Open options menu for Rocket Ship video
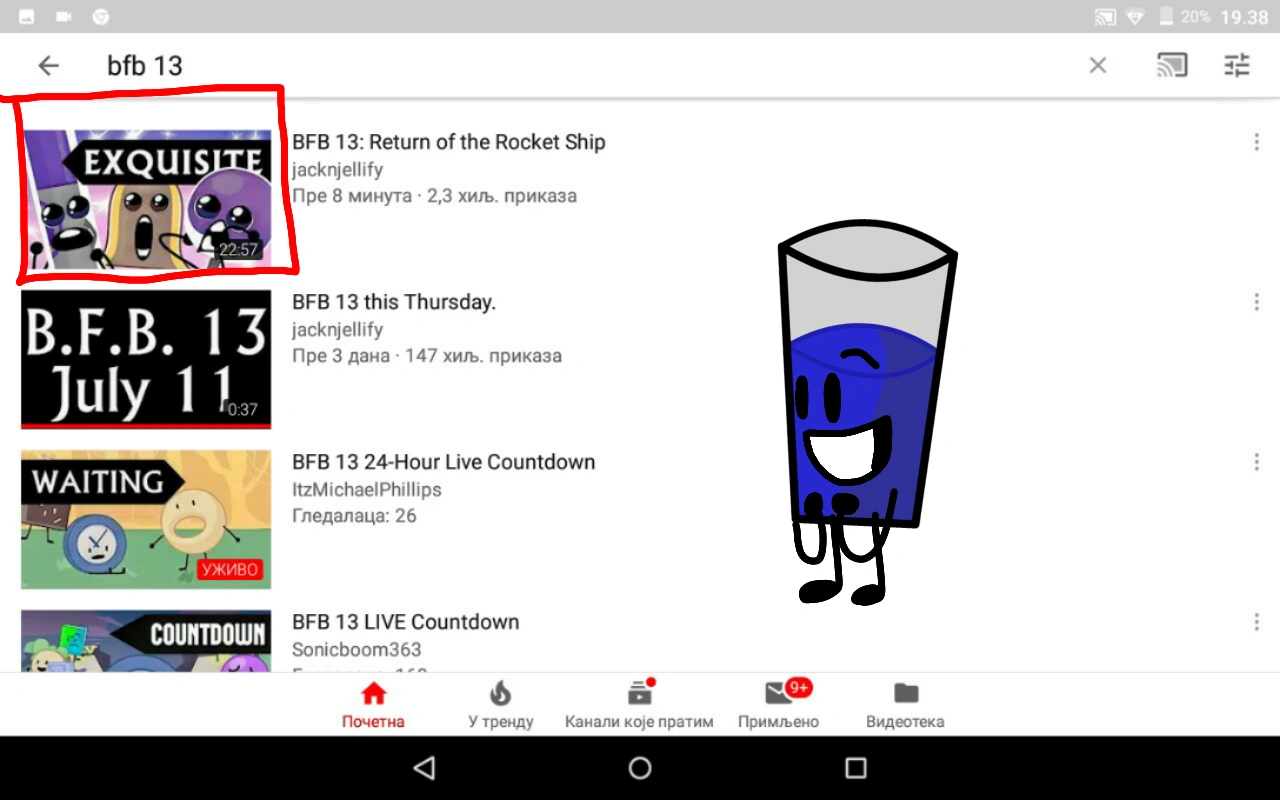This screenshot has width=1280, height=800. point(1256,142)
